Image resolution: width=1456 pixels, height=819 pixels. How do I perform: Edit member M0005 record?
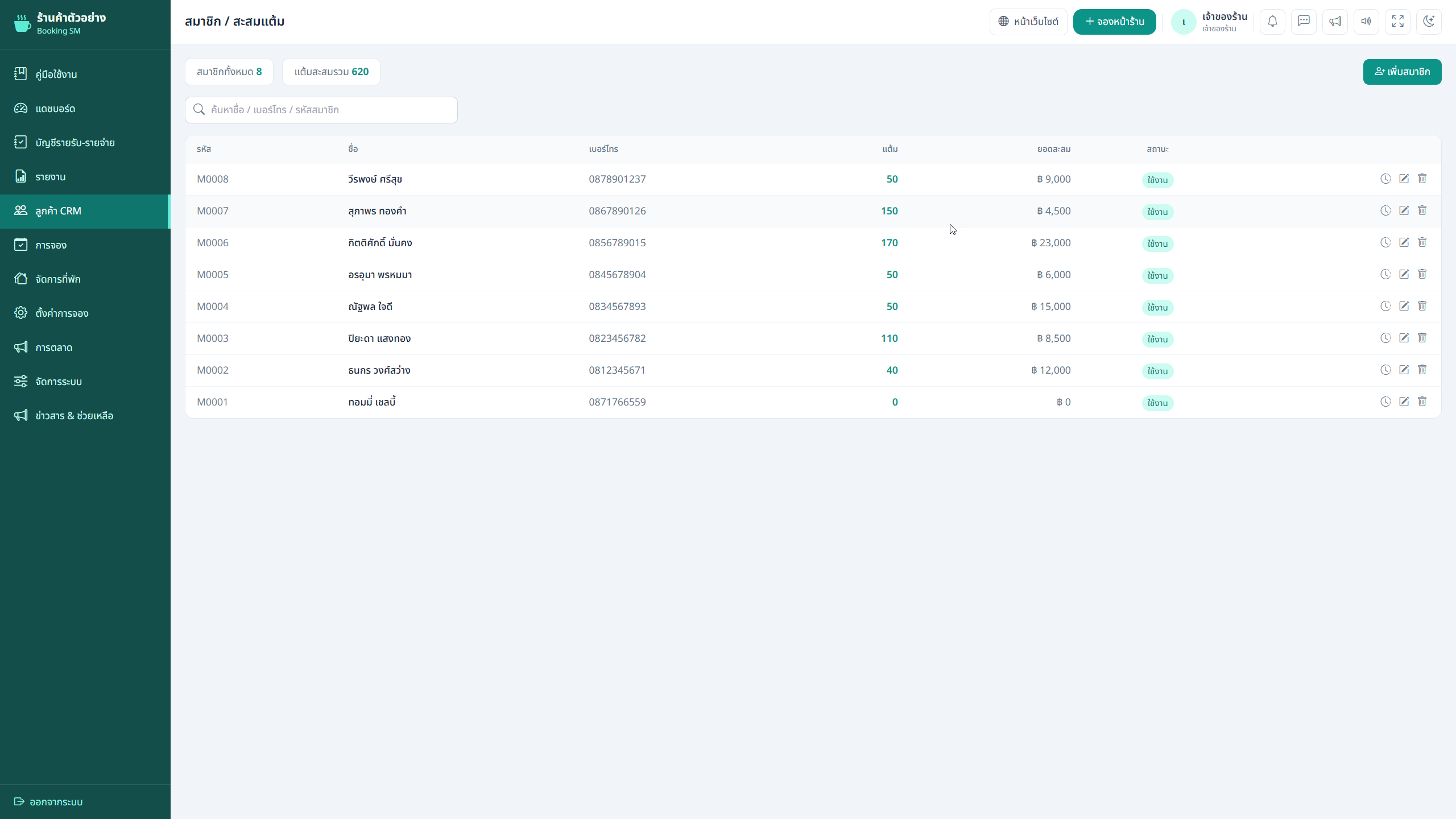click(1404, 274)
